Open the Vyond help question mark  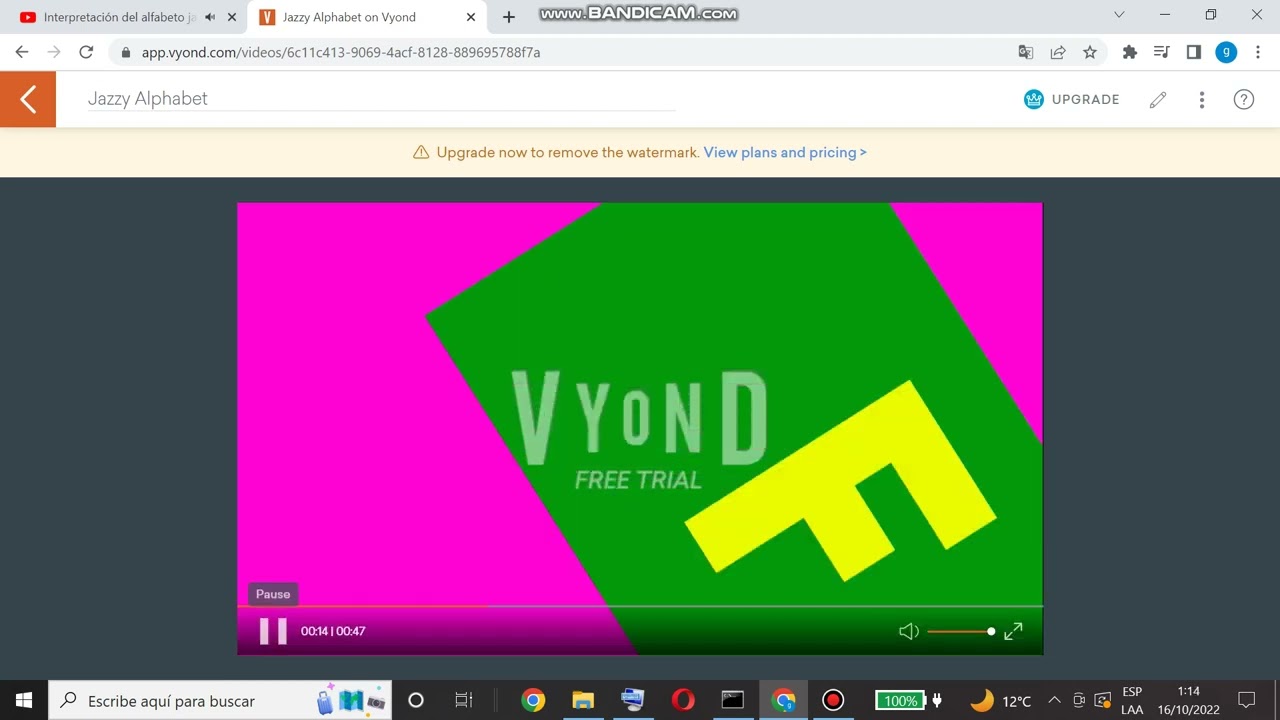1244,99
